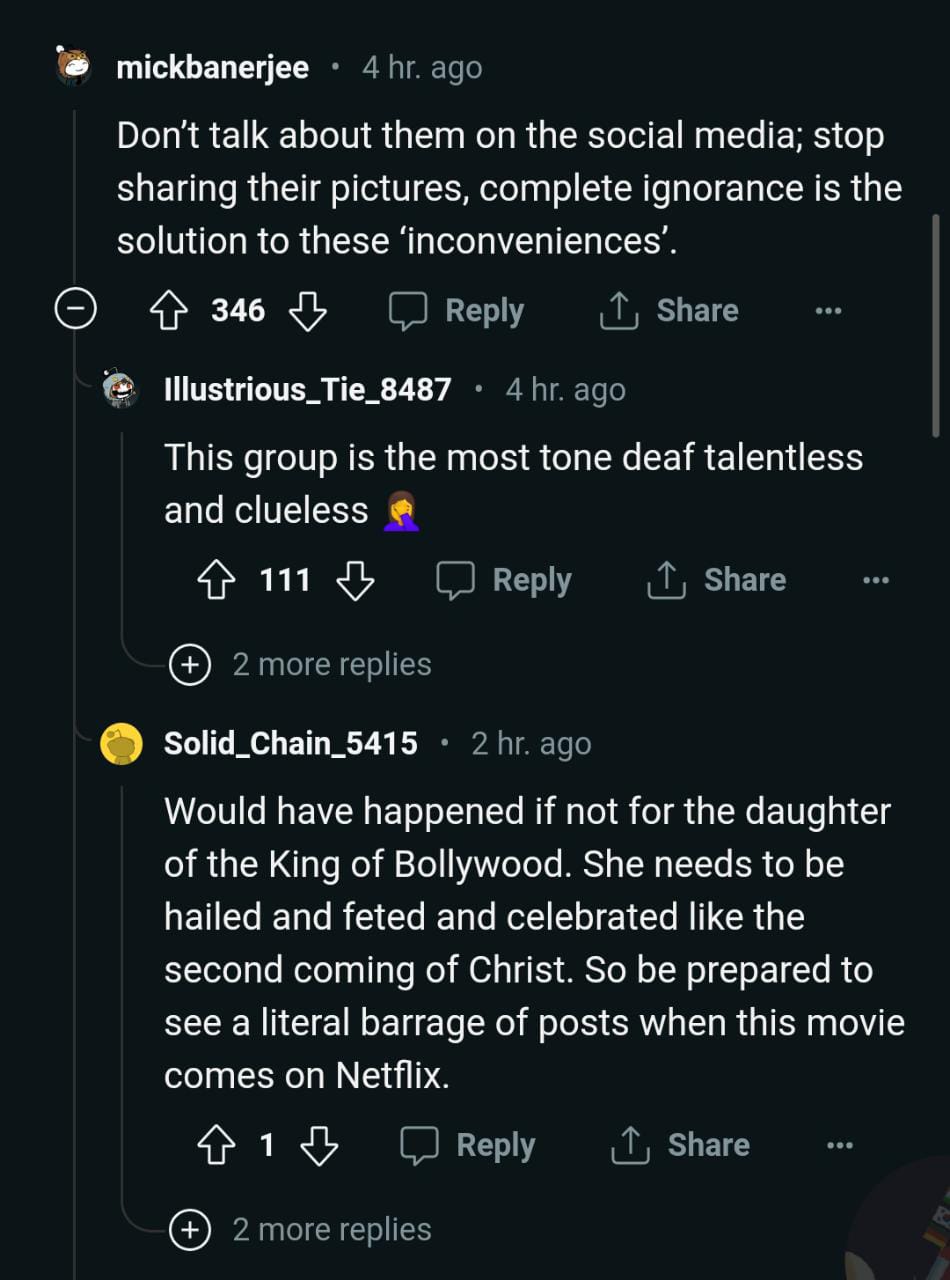Image resolution: width=950 pixels, height=1280 pixels.
Task: Reply to mickbanerjee's comment
Action: (x=457, y=311)
